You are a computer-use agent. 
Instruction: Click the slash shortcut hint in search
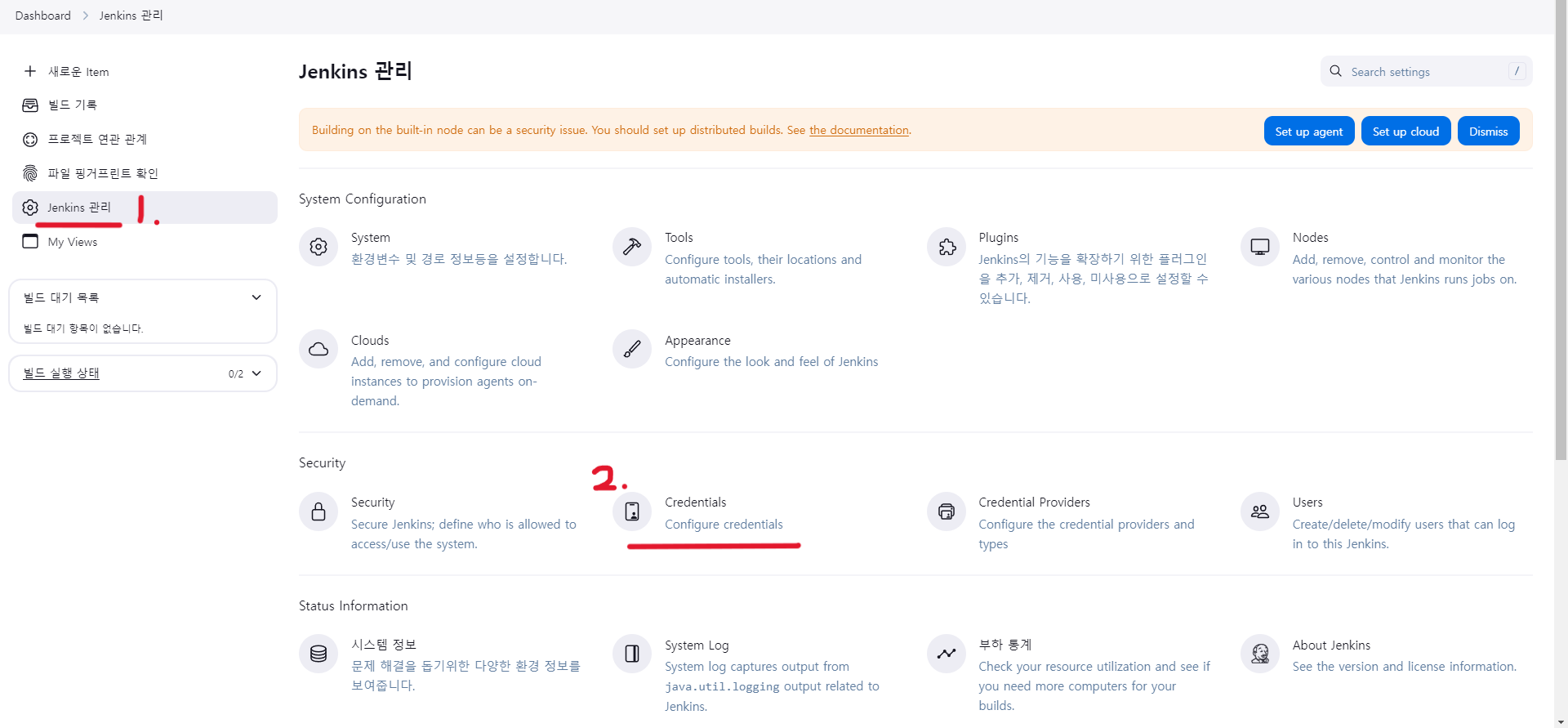click(x=1517, y=71)
